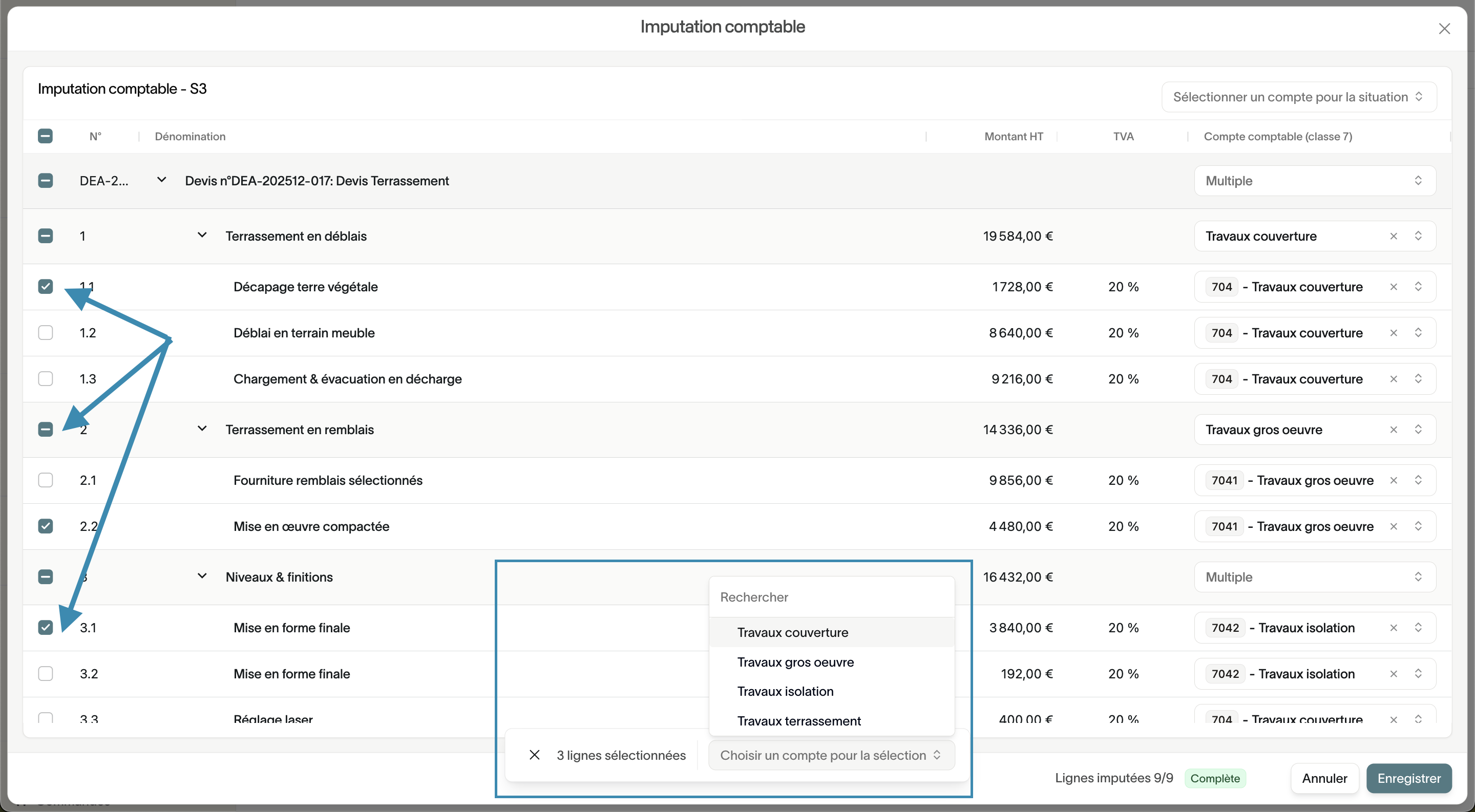Screen dimensions: 1475x812
Task: Close the Imputation comptable dialog
Action: 1444,29
